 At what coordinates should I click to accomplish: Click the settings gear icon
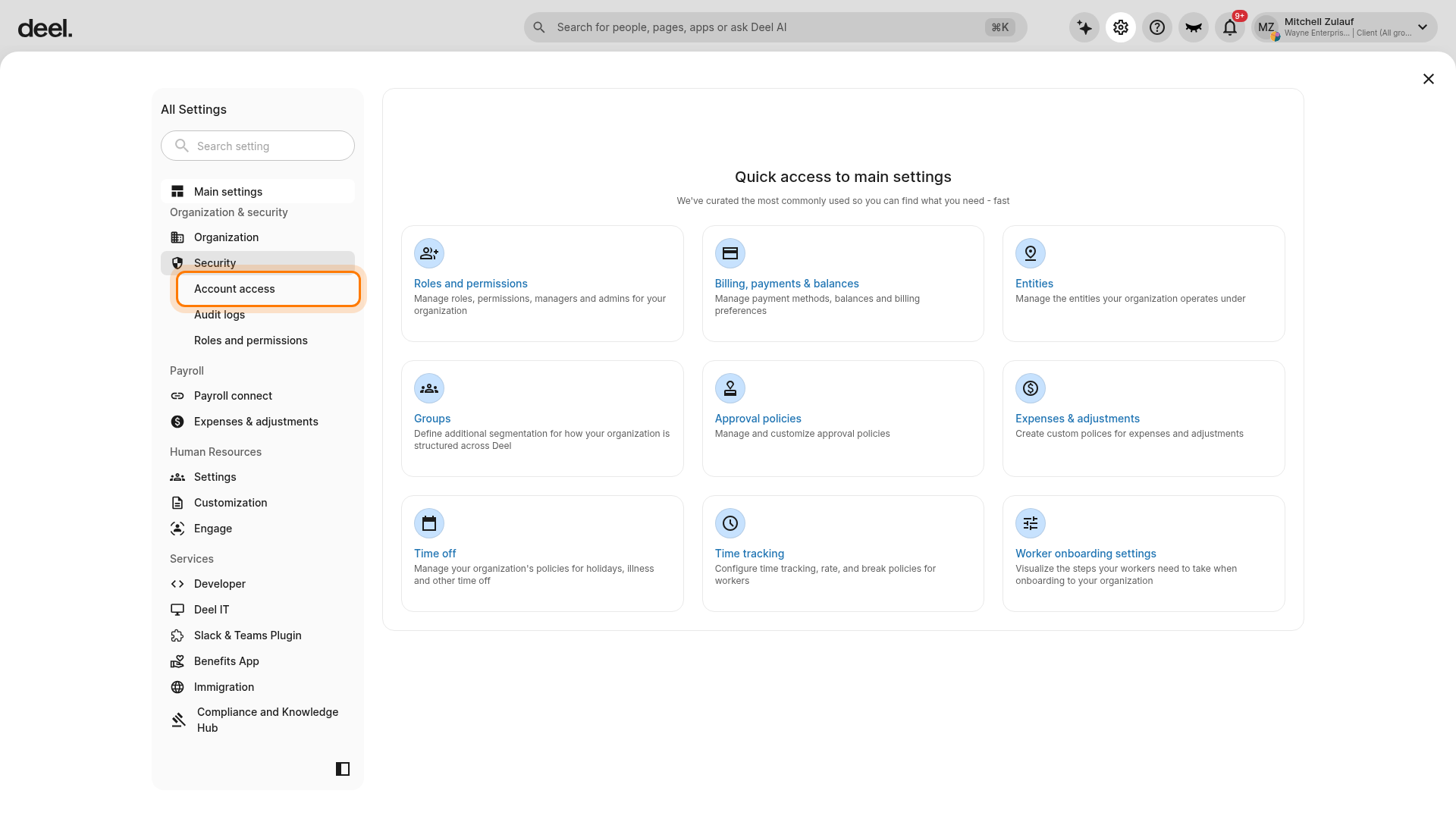pos(1121,27)
